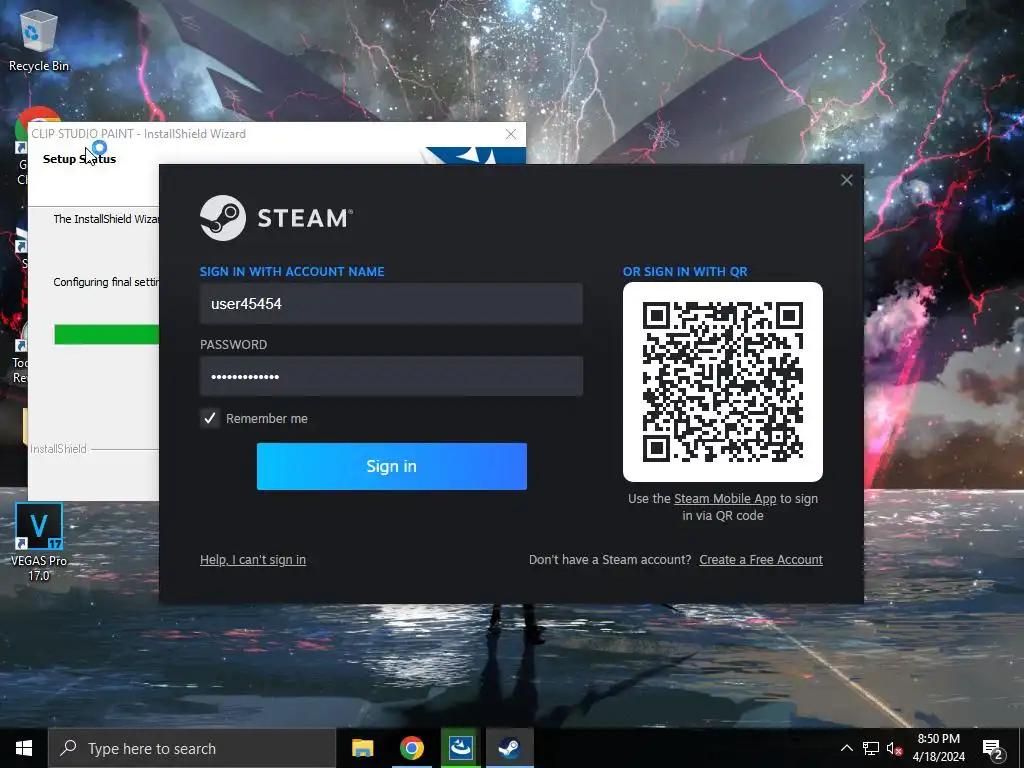Click the Steam sign-in QR code
The width and height of the screenshot is (1024, 768).
click(x=723, y=382)
